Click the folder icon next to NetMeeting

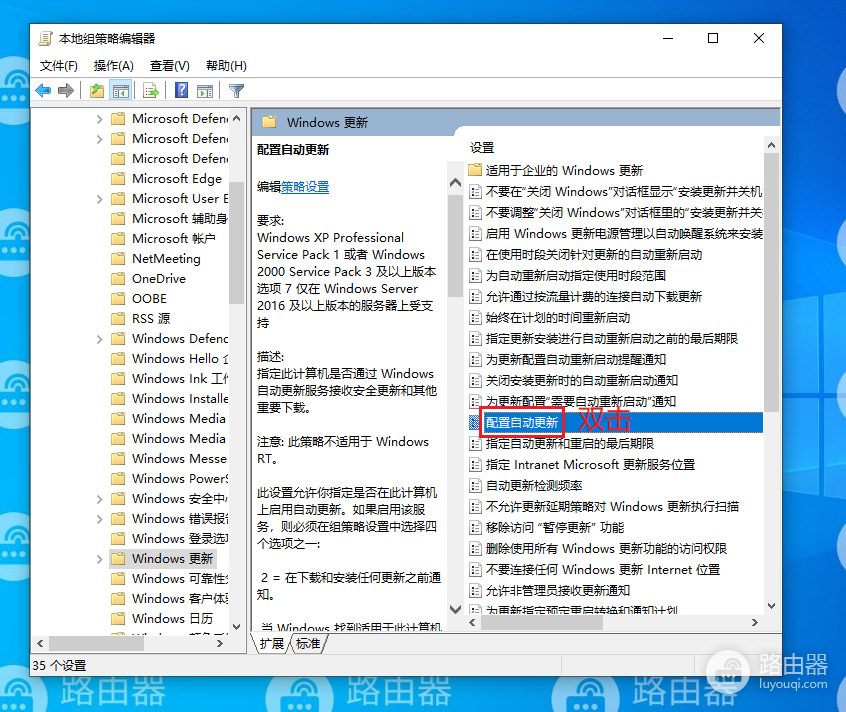coord(118,258)
